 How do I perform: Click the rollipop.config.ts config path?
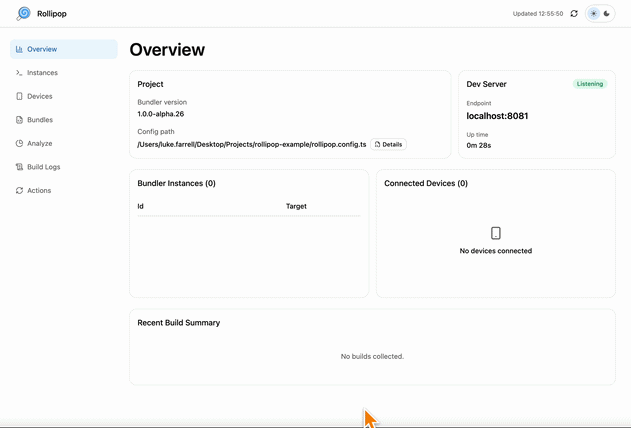[252, 144]
